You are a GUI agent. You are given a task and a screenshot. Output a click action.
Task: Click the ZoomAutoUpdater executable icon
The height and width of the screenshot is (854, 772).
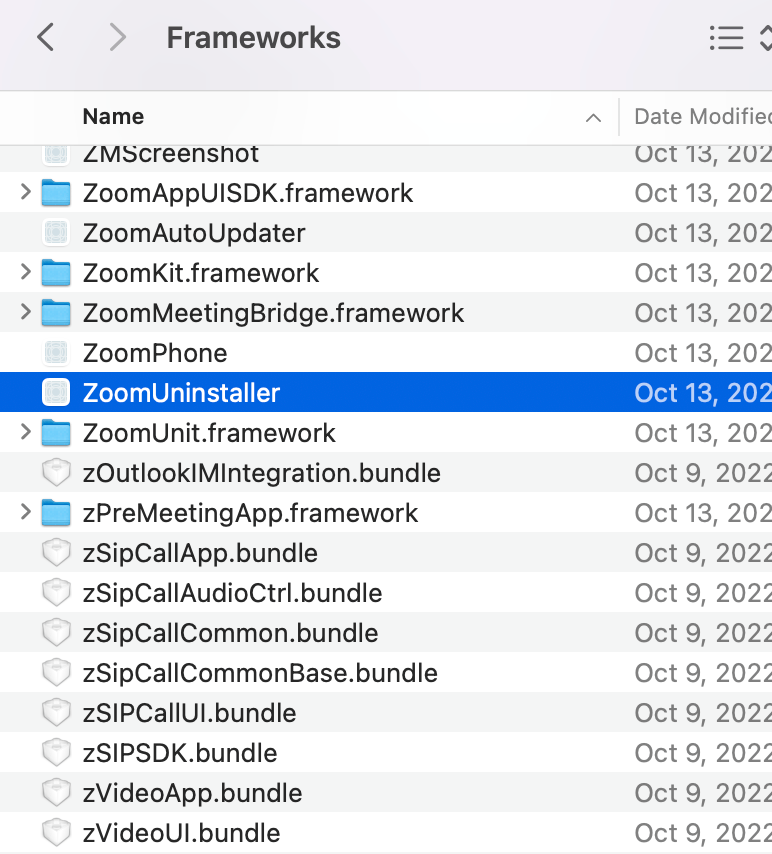pos(56,233)
